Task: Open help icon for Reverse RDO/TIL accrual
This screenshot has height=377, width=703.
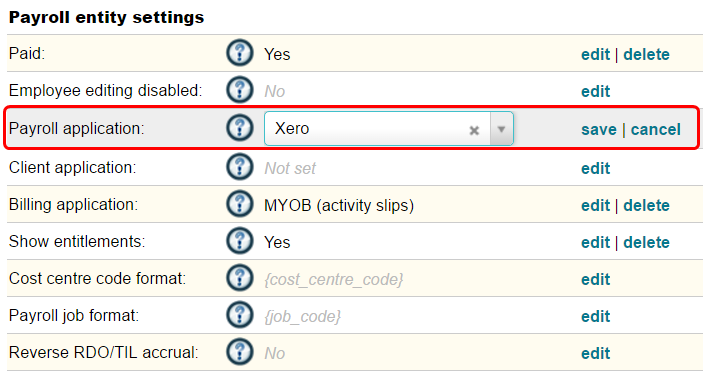Action: (x=240, y=352)
